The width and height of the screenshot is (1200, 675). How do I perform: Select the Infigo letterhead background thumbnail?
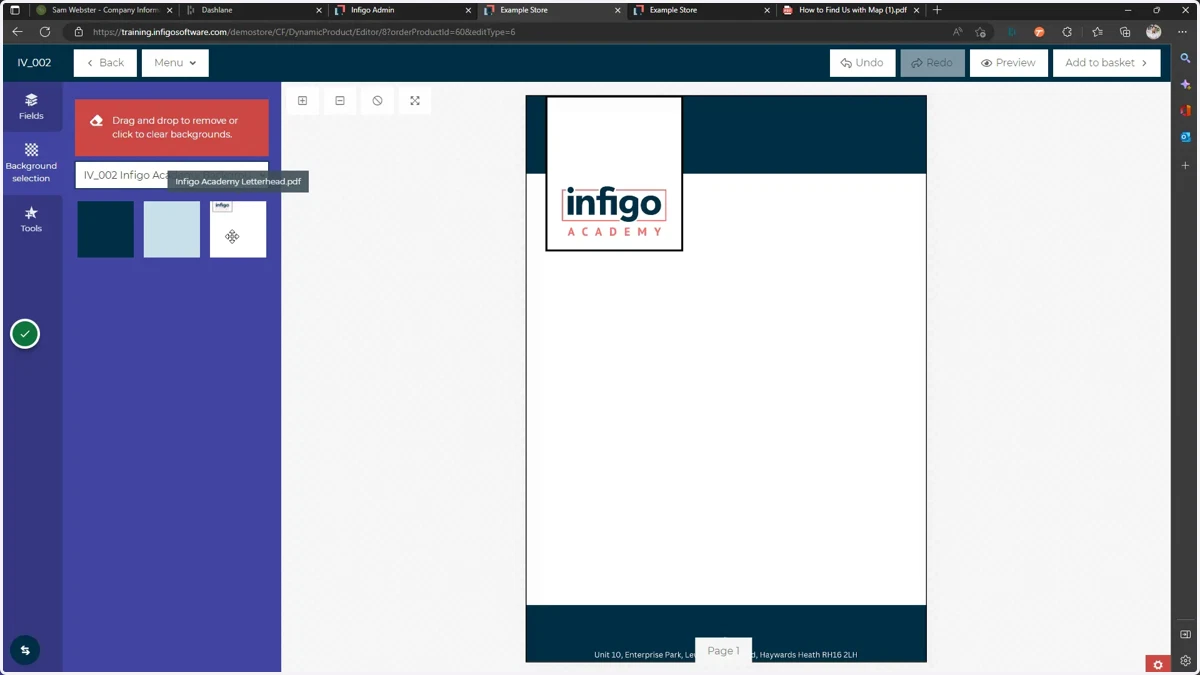tap(238, 229)
